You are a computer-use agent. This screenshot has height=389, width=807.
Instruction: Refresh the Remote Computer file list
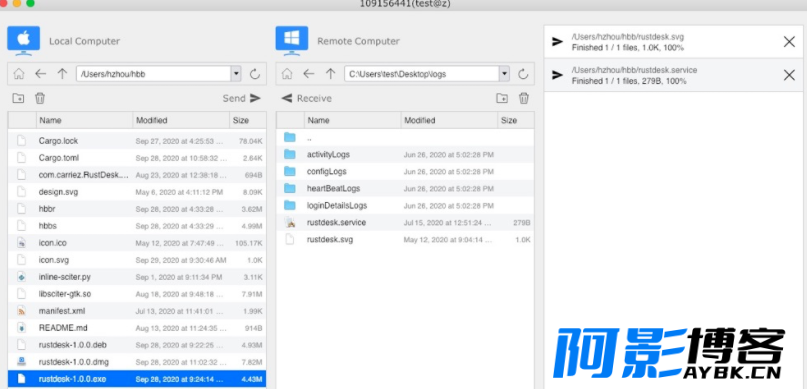(x=523, y=74)
